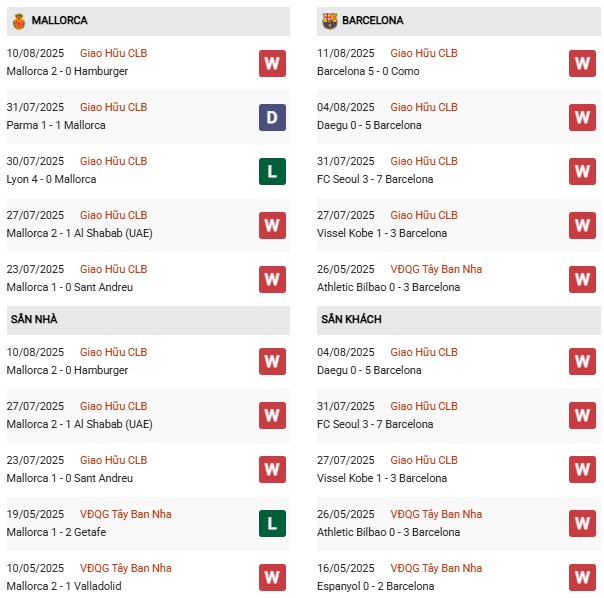The height and width of the screenshot is (598, 604).
Task: Click the W badge for Mallorca-Hamburger under Mallorca header
Action: click(272, 63)
